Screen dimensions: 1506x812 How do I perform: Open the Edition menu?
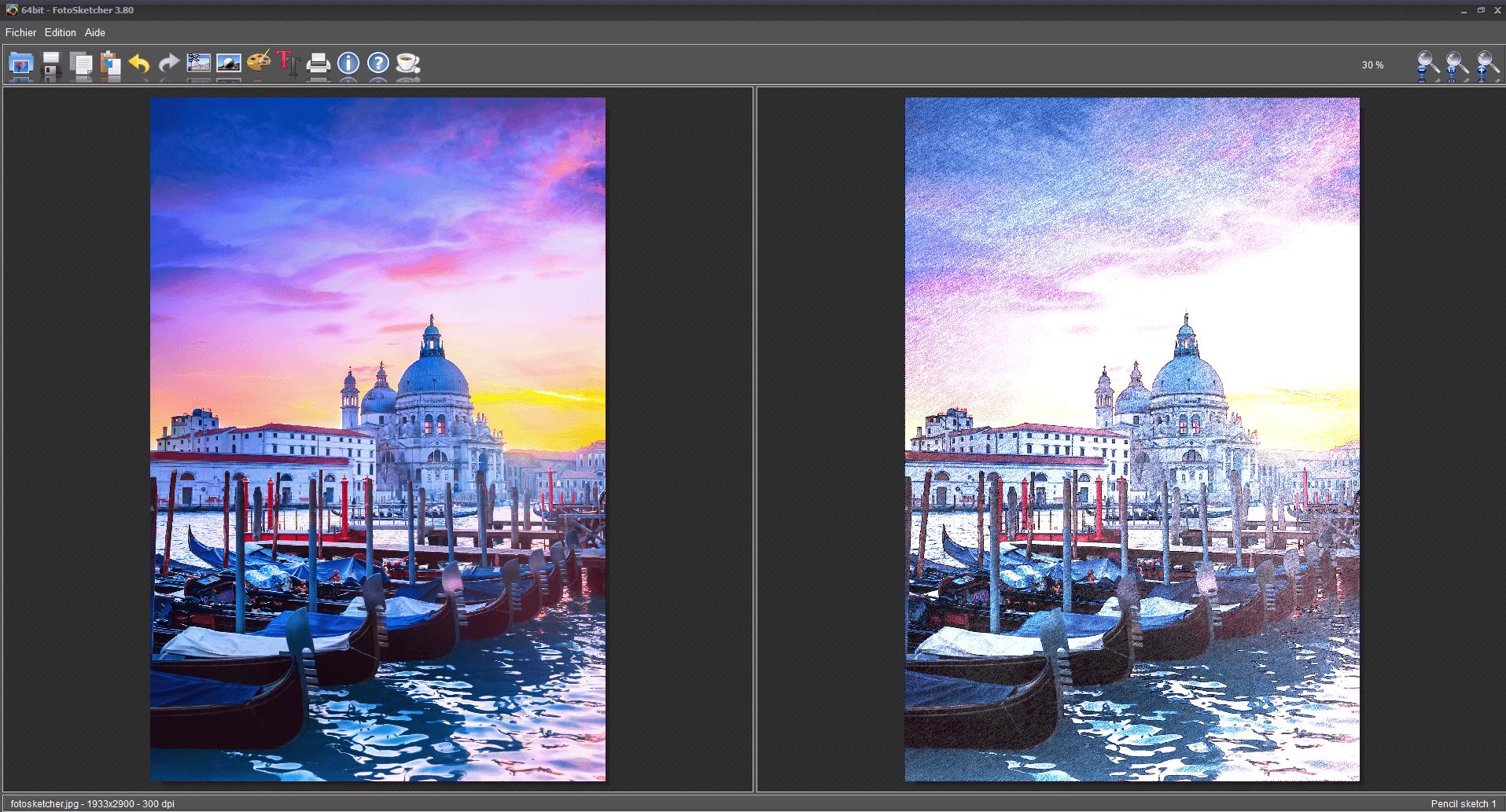[x=61, y=32]
